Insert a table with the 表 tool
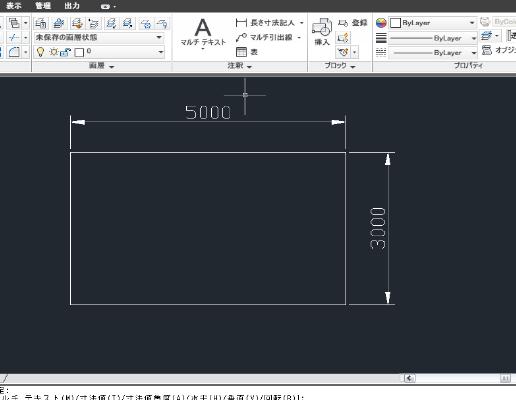Screen dimensions: 516x400 tap(247, 52)
